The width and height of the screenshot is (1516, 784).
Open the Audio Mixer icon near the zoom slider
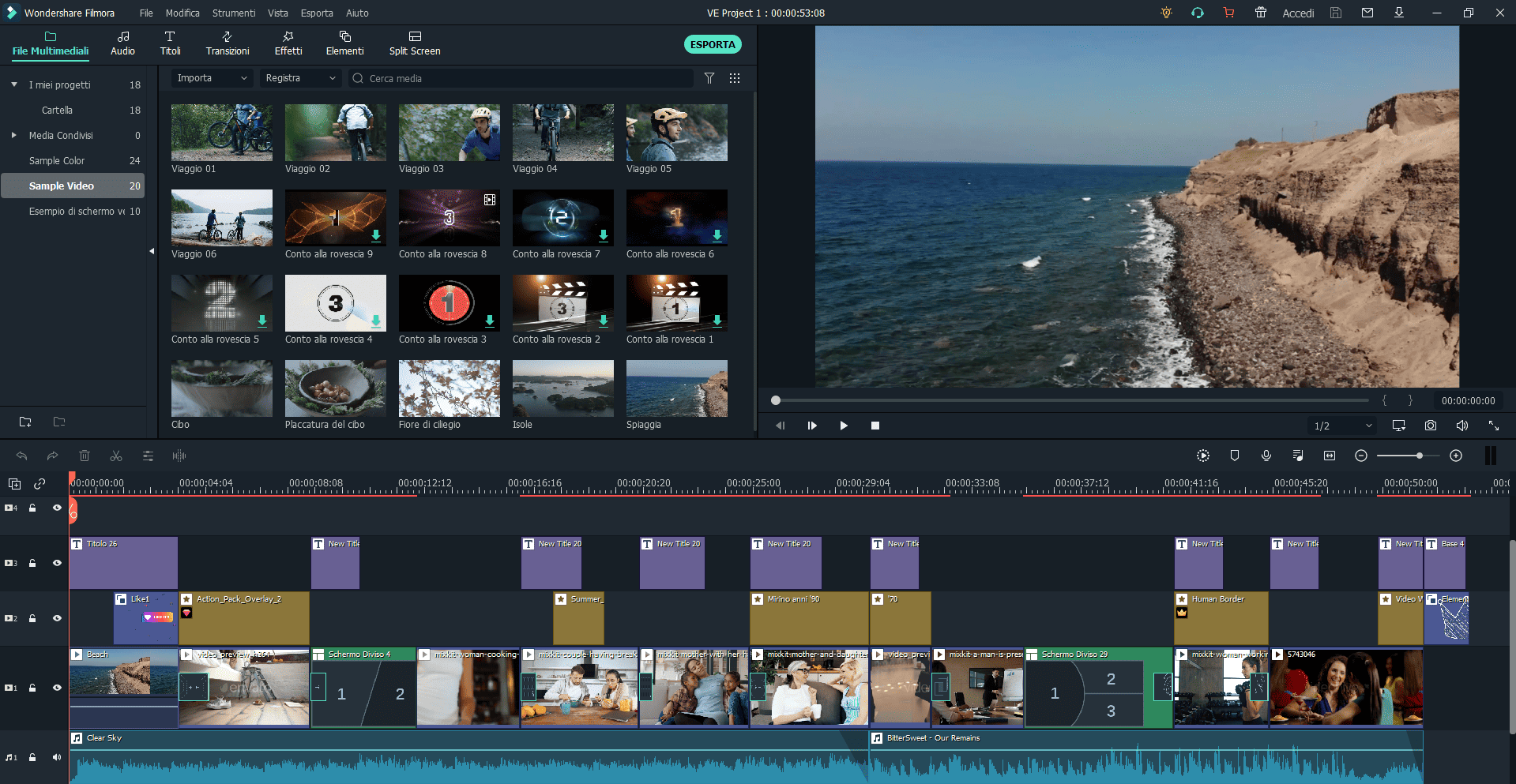coord(1298,456)
